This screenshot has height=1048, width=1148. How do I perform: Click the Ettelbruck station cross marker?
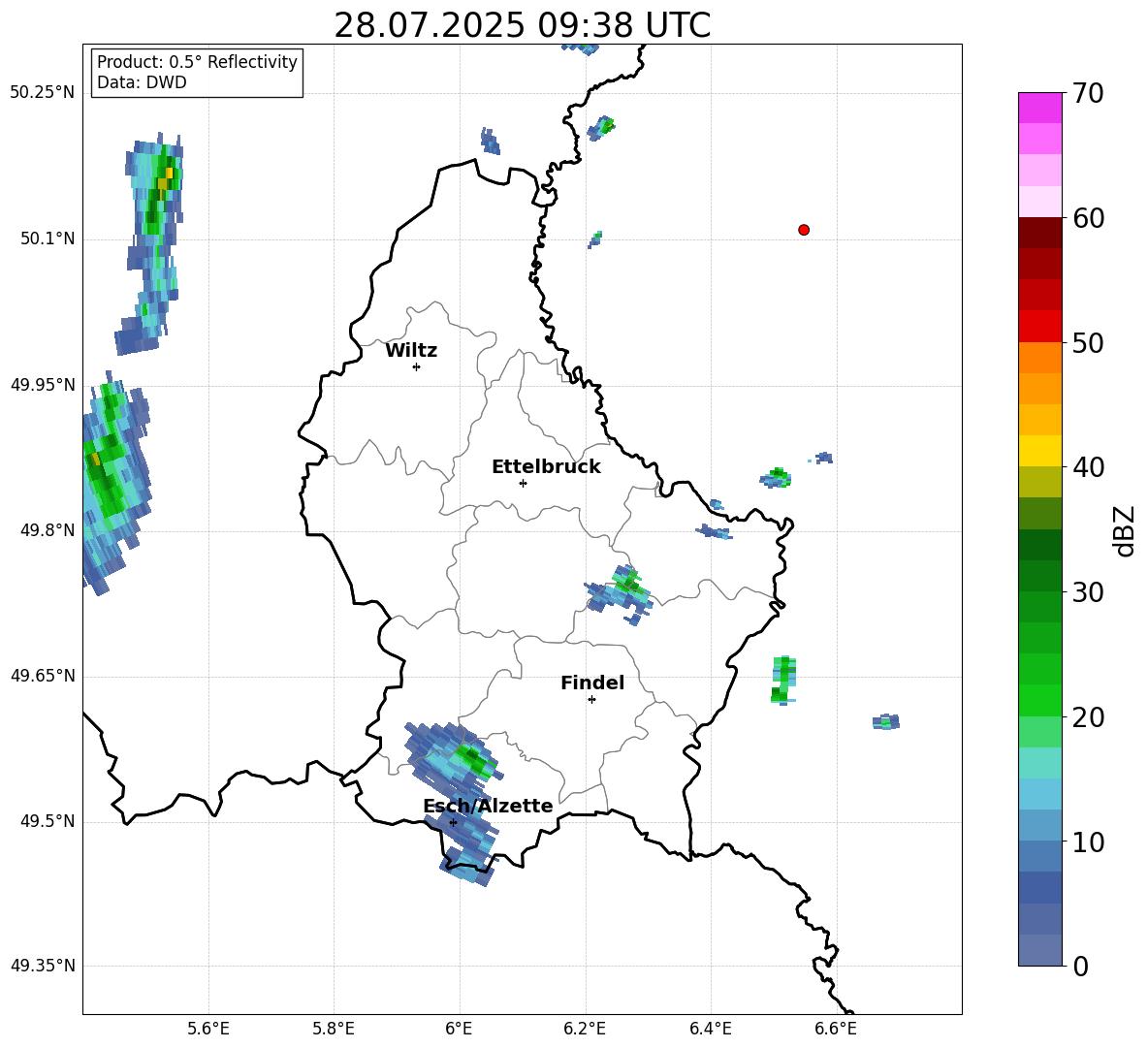pyautogui.click(x=523, y=483)
